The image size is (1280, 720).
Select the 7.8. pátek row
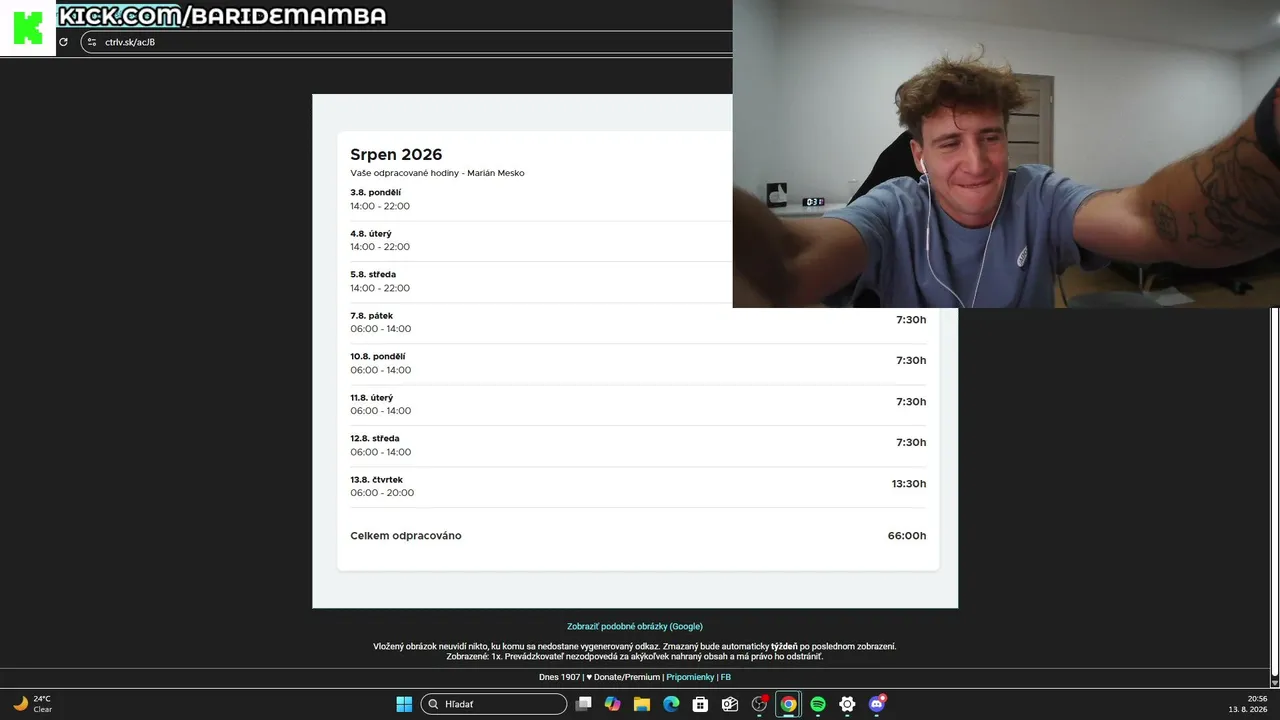point(638,322)
